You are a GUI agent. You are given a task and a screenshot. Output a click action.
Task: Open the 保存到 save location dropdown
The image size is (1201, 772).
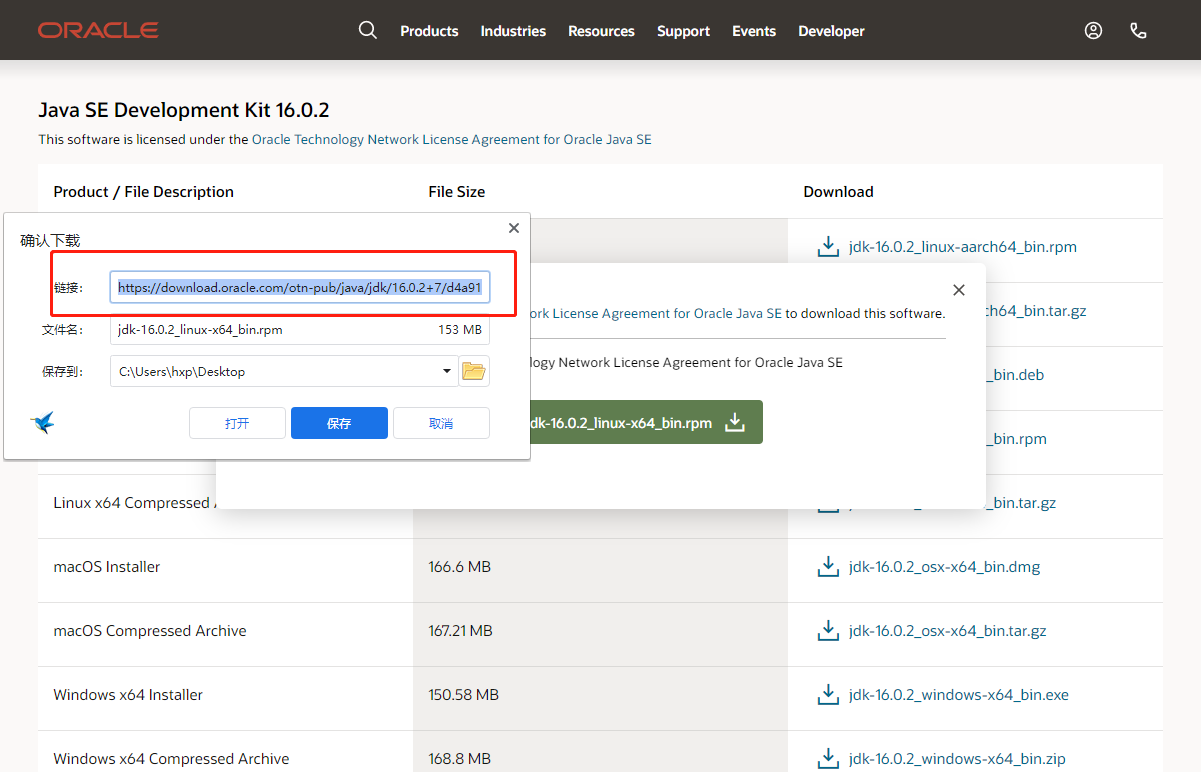click(447, 370)
